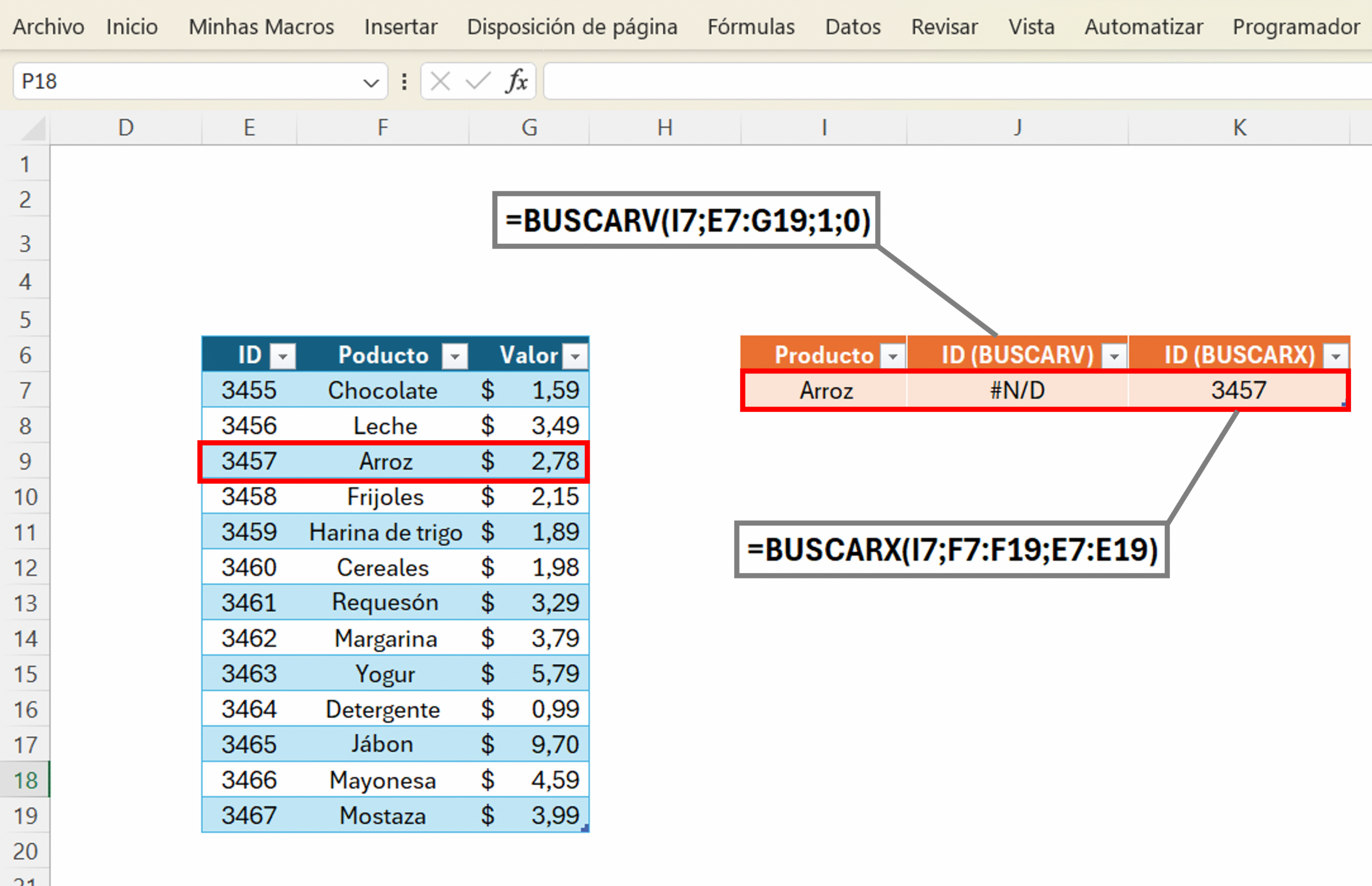Open the Fórmulas tab
Viewport: 1372px width, 886px height.
pyautogui.click(x=751, y=27)
